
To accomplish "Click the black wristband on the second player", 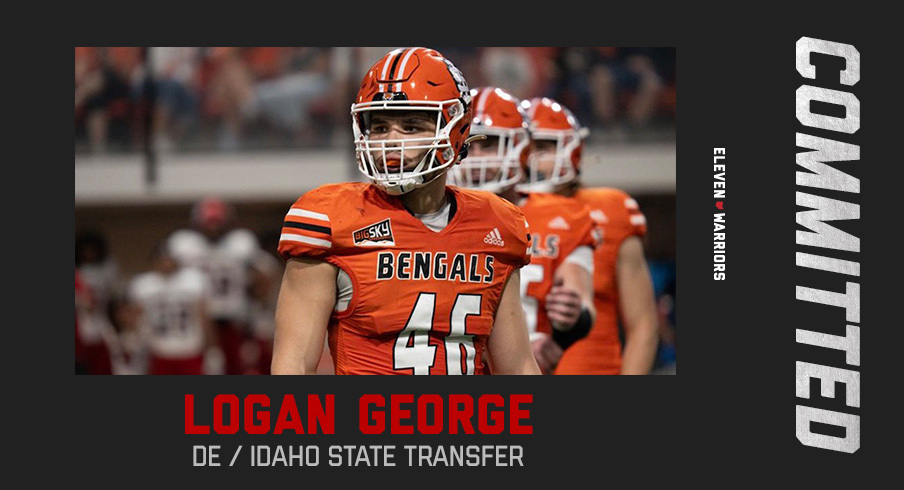I will click(572, 329).
